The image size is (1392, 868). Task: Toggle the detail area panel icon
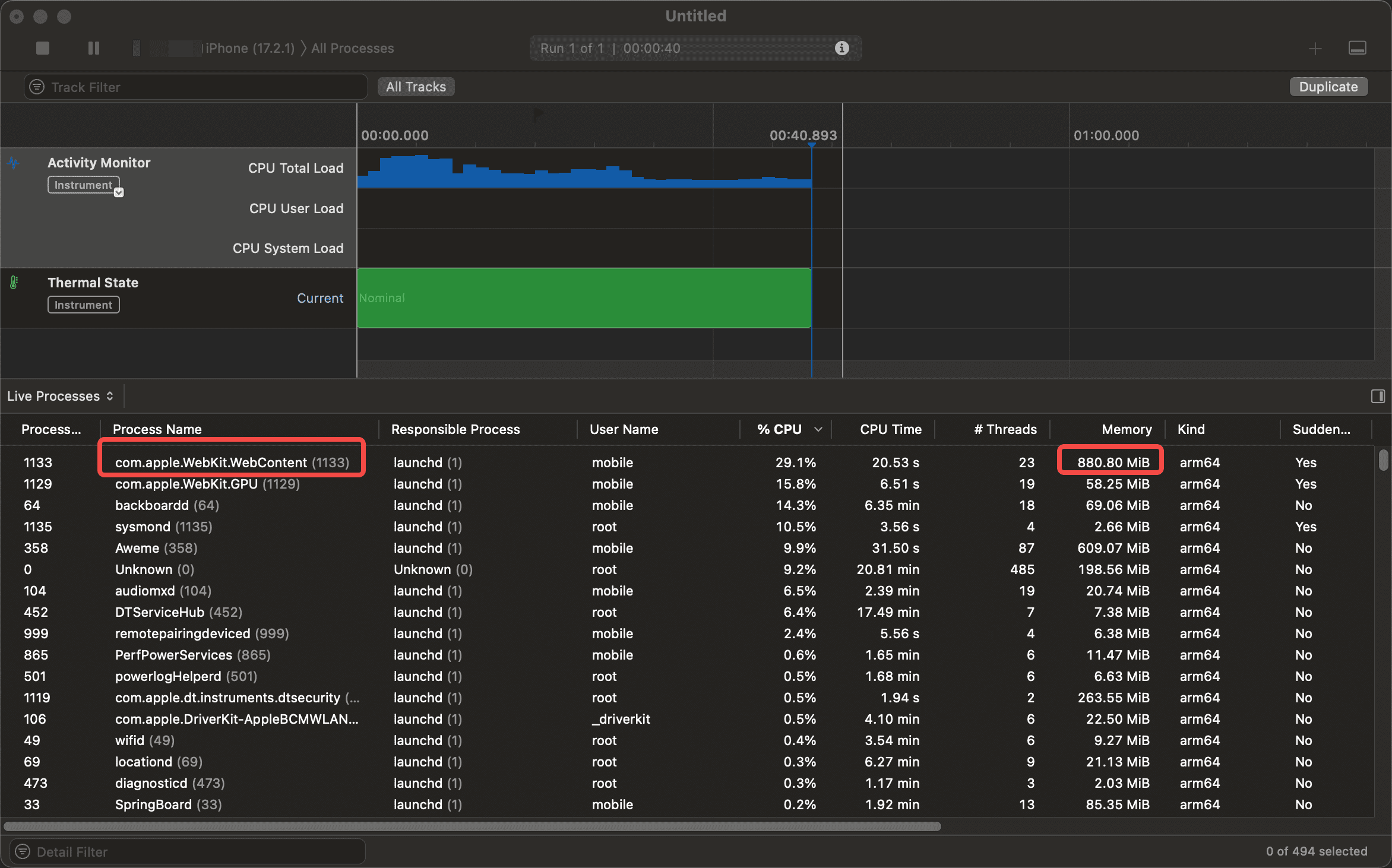coord(1358,48)
